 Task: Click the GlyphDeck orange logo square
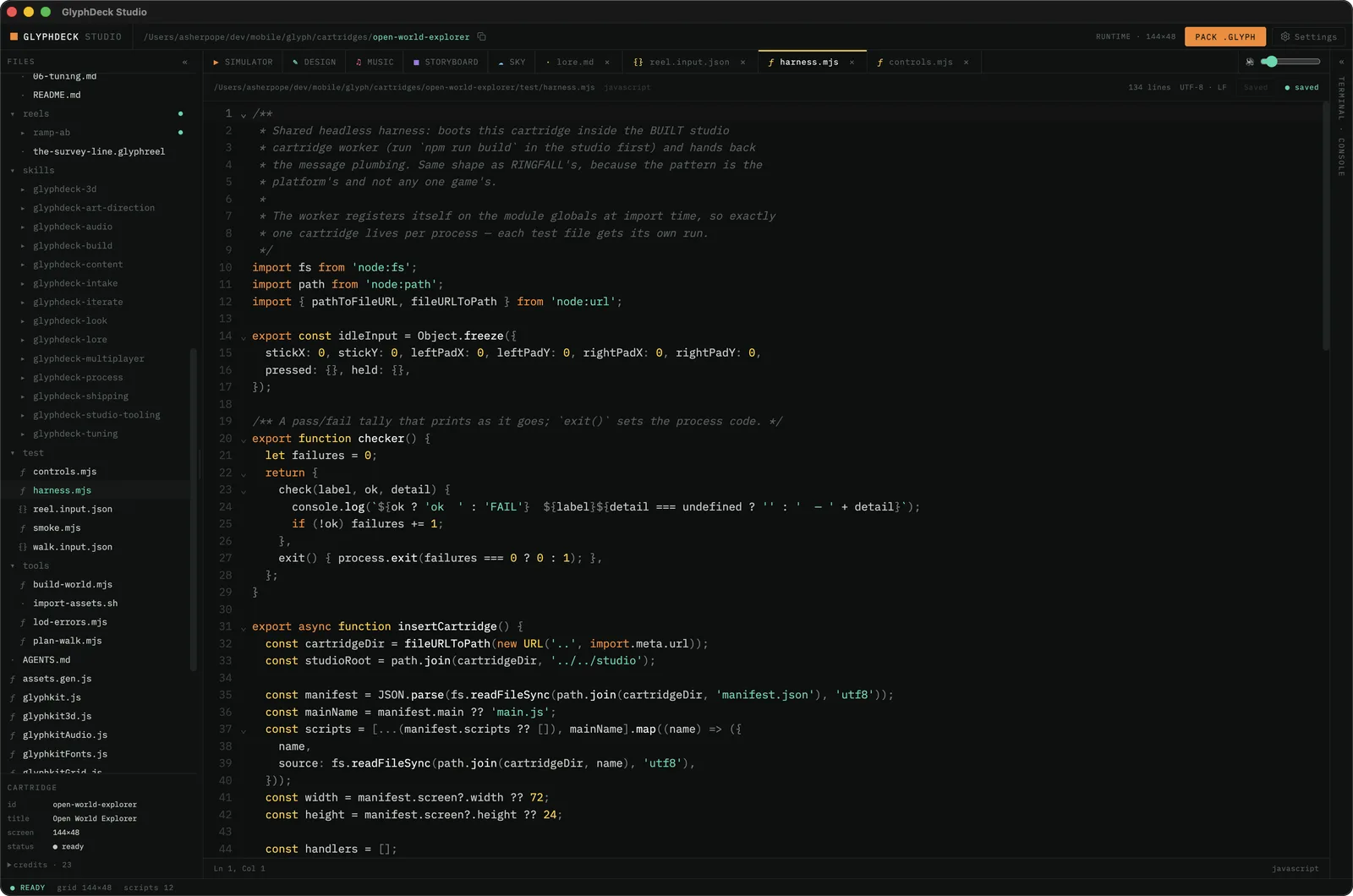pyautogui.click(x=14, y=36)
